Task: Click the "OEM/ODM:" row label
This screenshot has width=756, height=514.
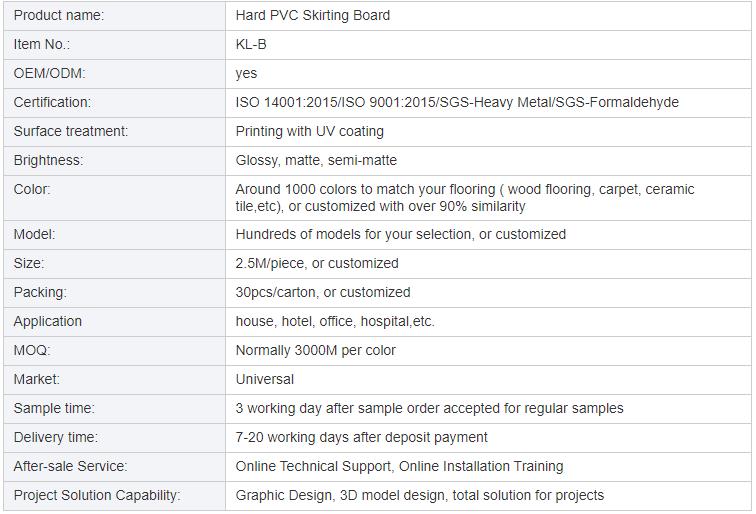Action: pyautogui.click(x=49, y=74)
